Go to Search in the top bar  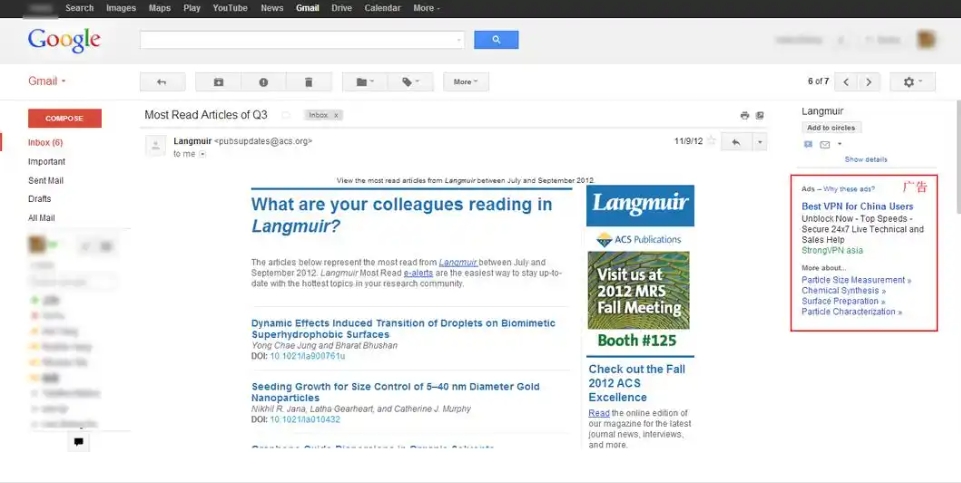[80, 8]
